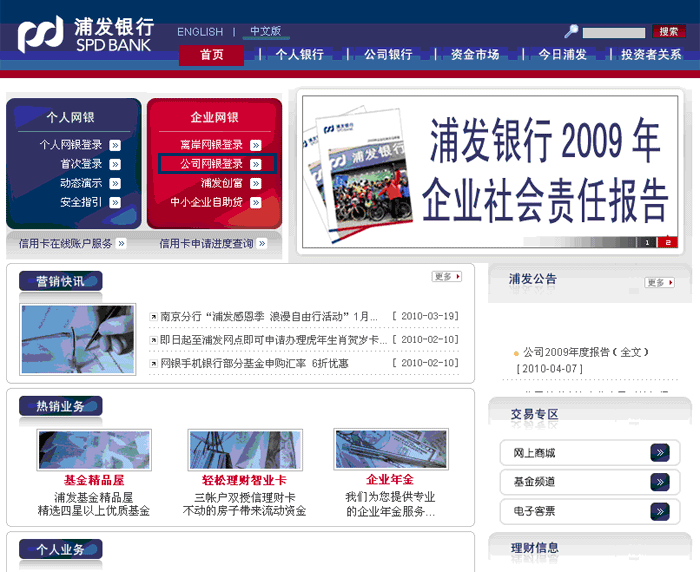
Task: Open the 公司网银登录 link
Action: click(x=212, y=164)
